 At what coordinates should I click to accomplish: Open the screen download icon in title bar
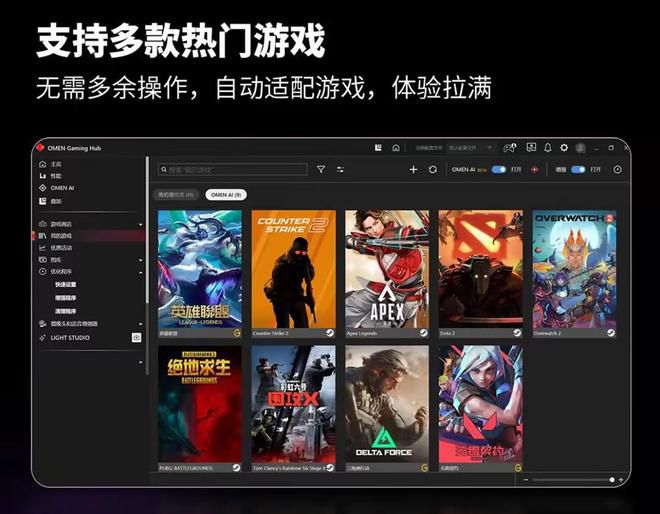pos(531,147)
